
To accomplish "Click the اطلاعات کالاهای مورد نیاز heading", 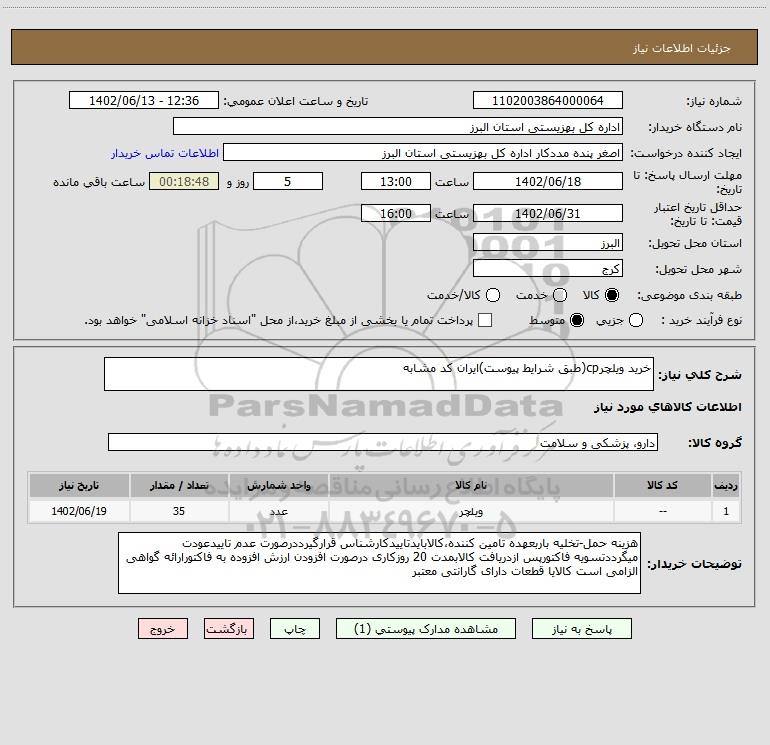I will point(667,407).
